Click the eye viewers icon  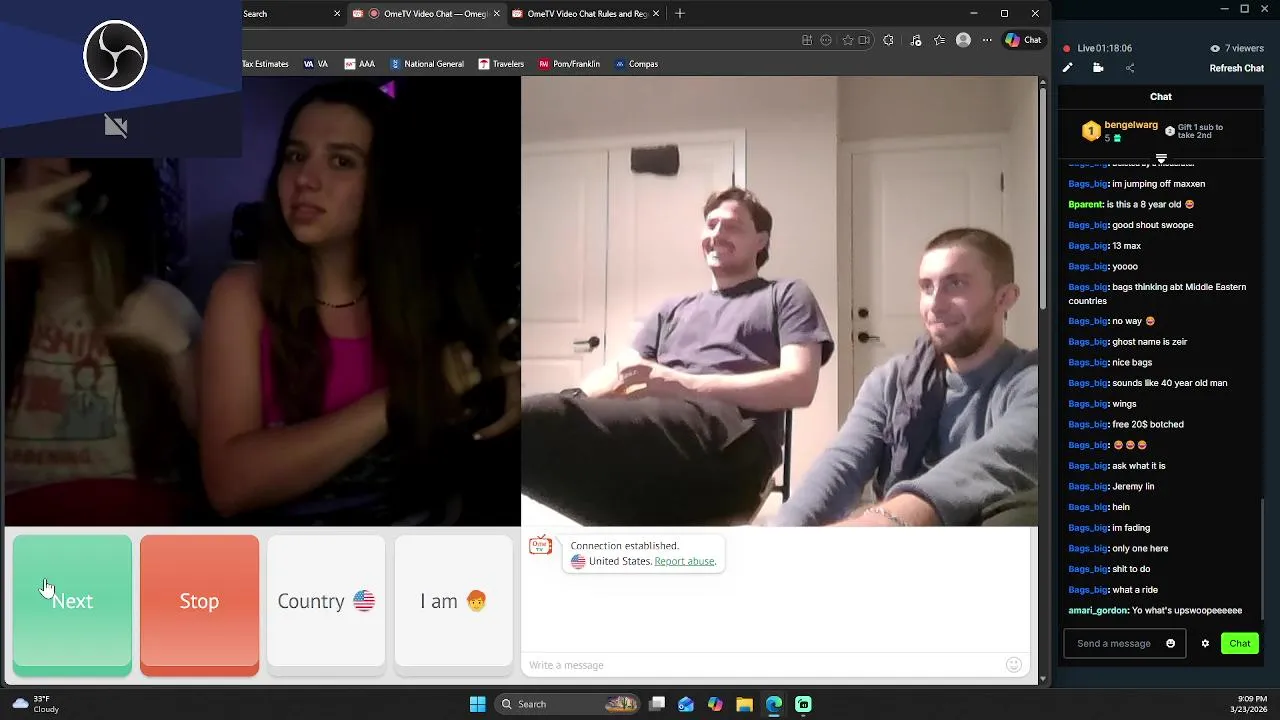point(1215,48)
